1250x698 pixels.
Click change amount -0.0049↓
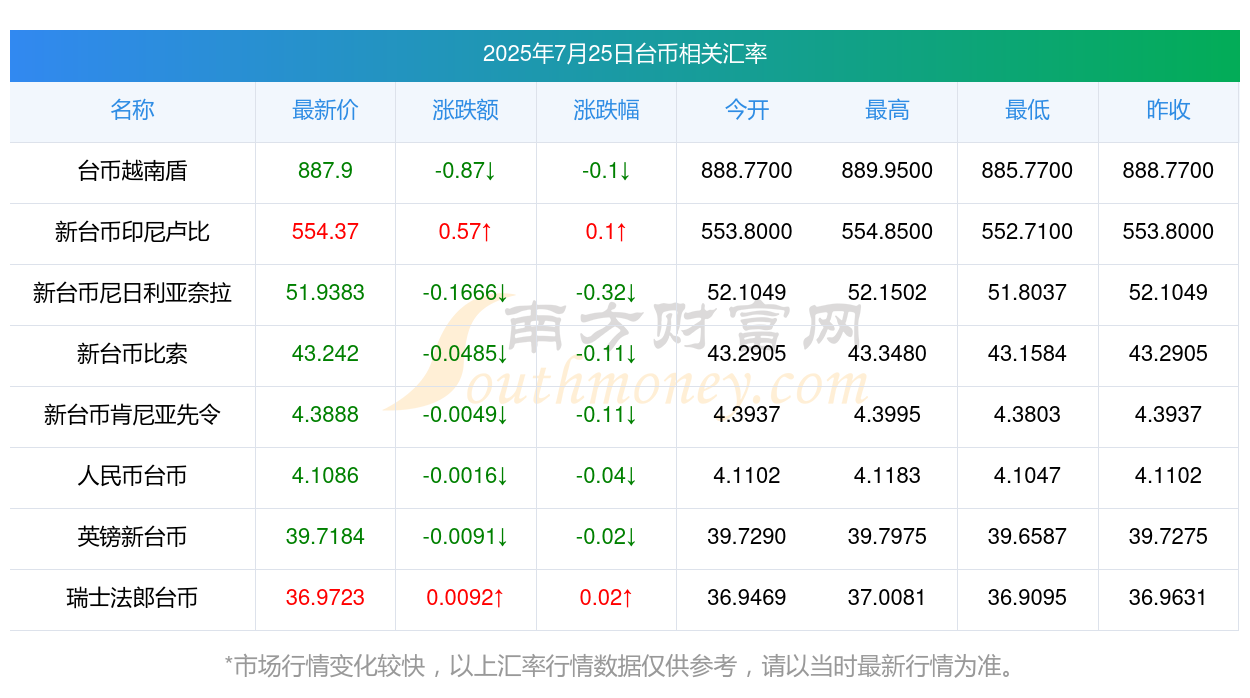(x=466, y=415)
